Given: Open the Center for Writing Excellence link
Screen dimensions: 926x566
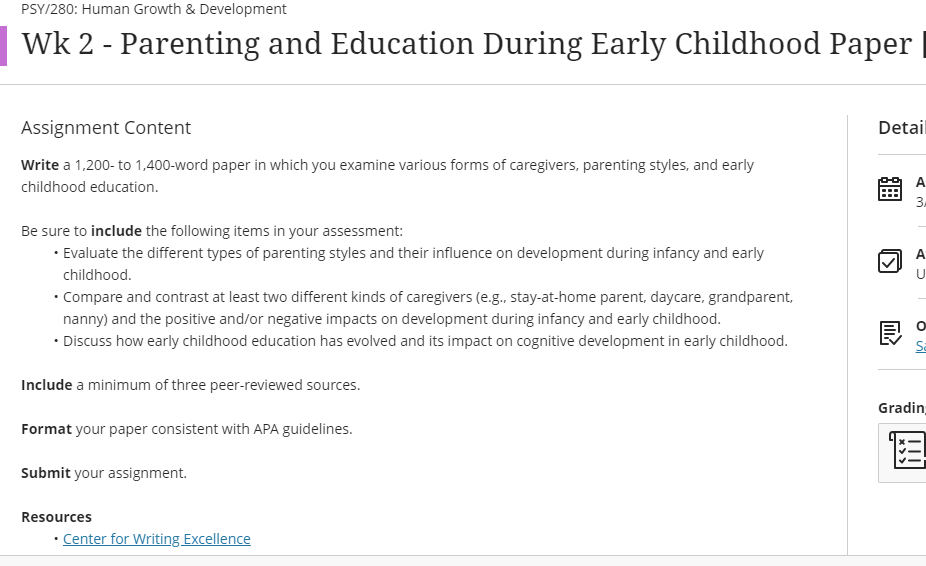Looking at the screenshot, I should [x=156, y=539].
